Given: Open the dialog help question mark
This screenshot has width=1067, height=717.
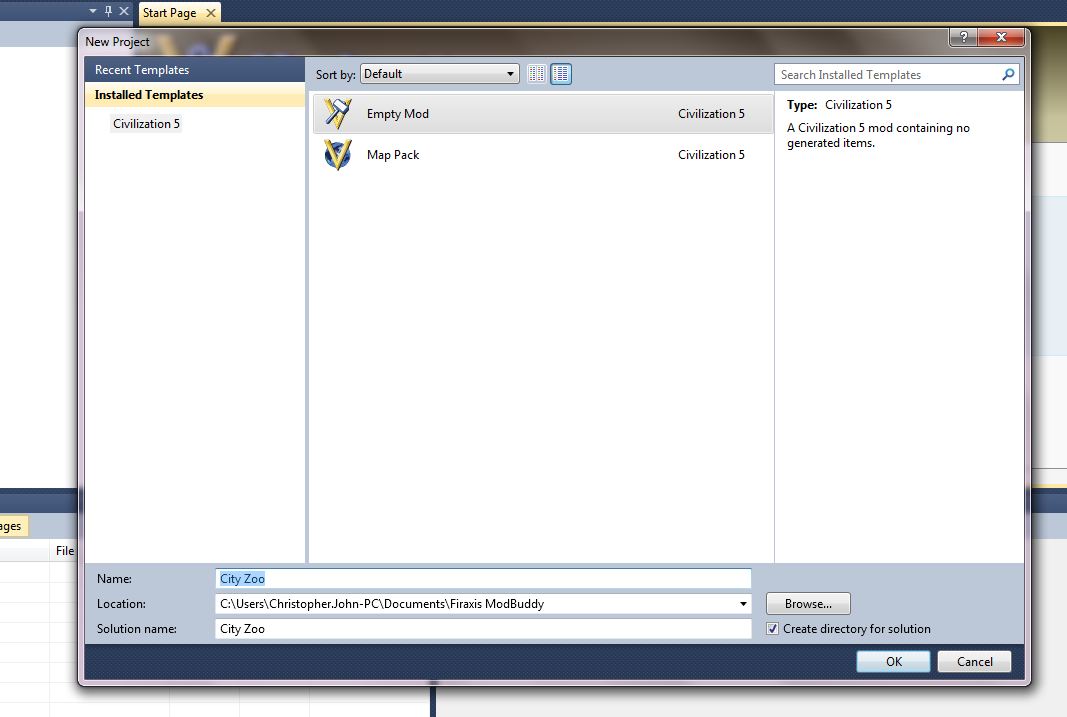Looking at the screenshot, I should click(x=963, y=37).
